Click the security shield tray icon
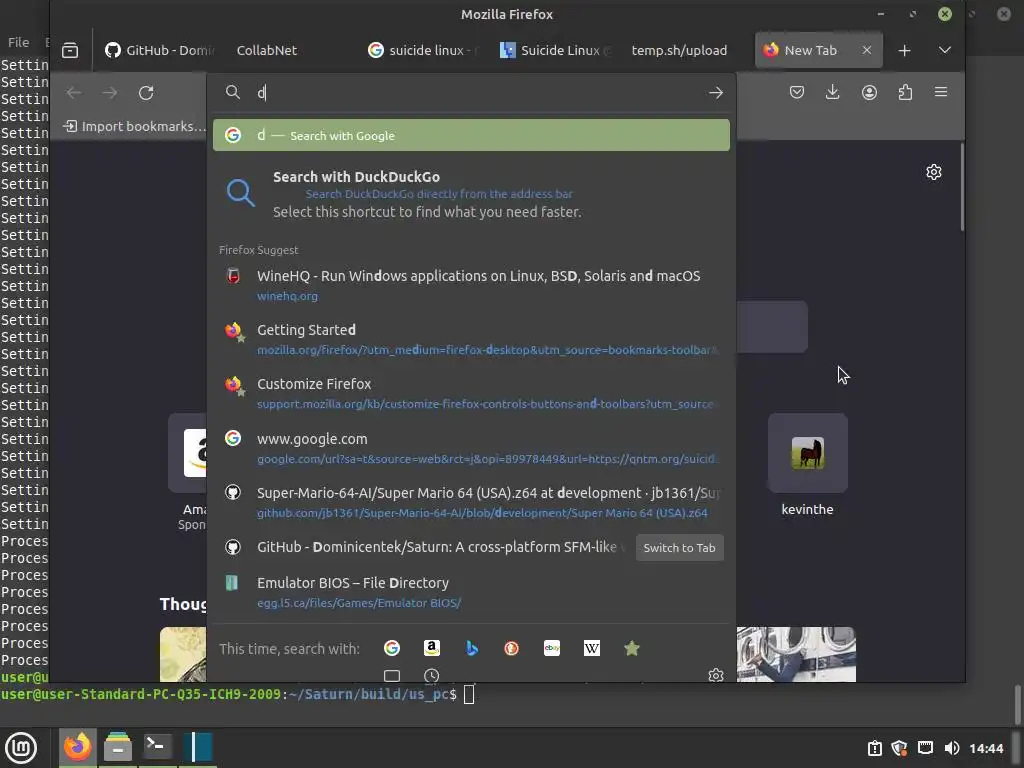The height and width of the screenshot is (768, 1024). pyautogui.click(x=899, y=748)
